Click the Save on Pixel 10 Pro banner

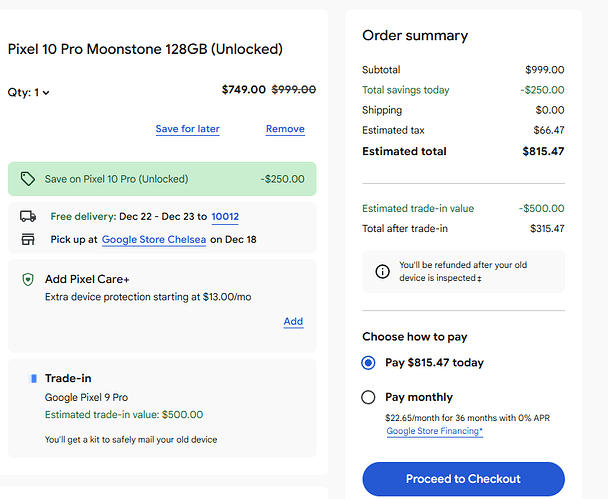click(162, 179)
